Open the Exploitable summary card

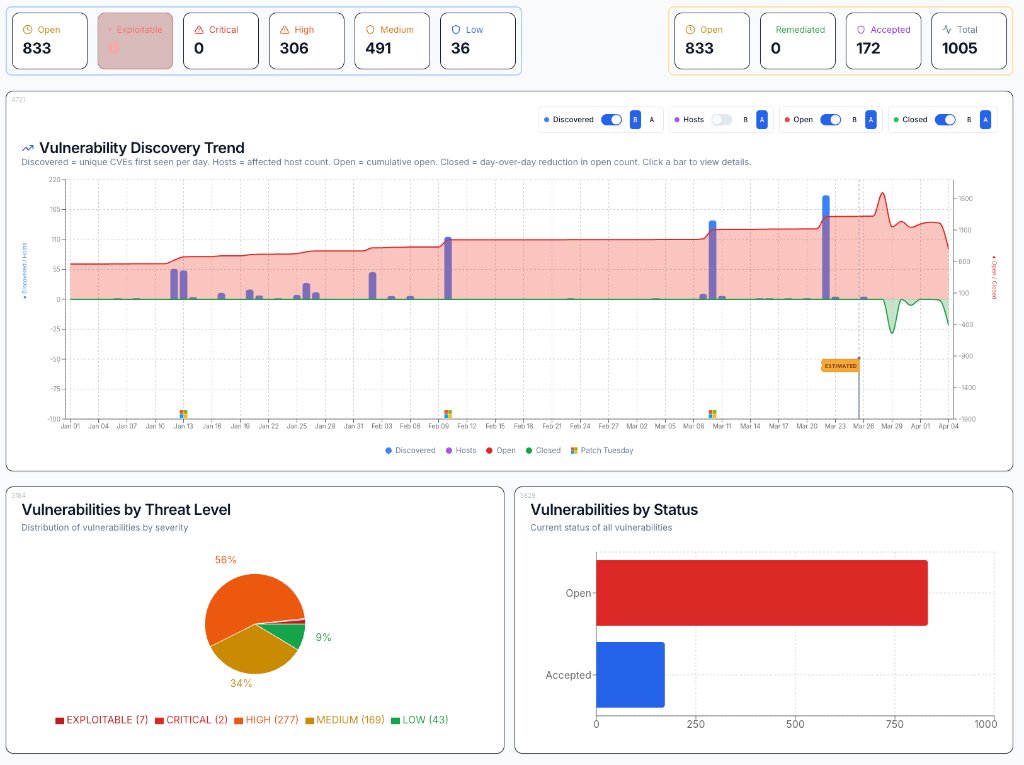(x=135, y=41)
